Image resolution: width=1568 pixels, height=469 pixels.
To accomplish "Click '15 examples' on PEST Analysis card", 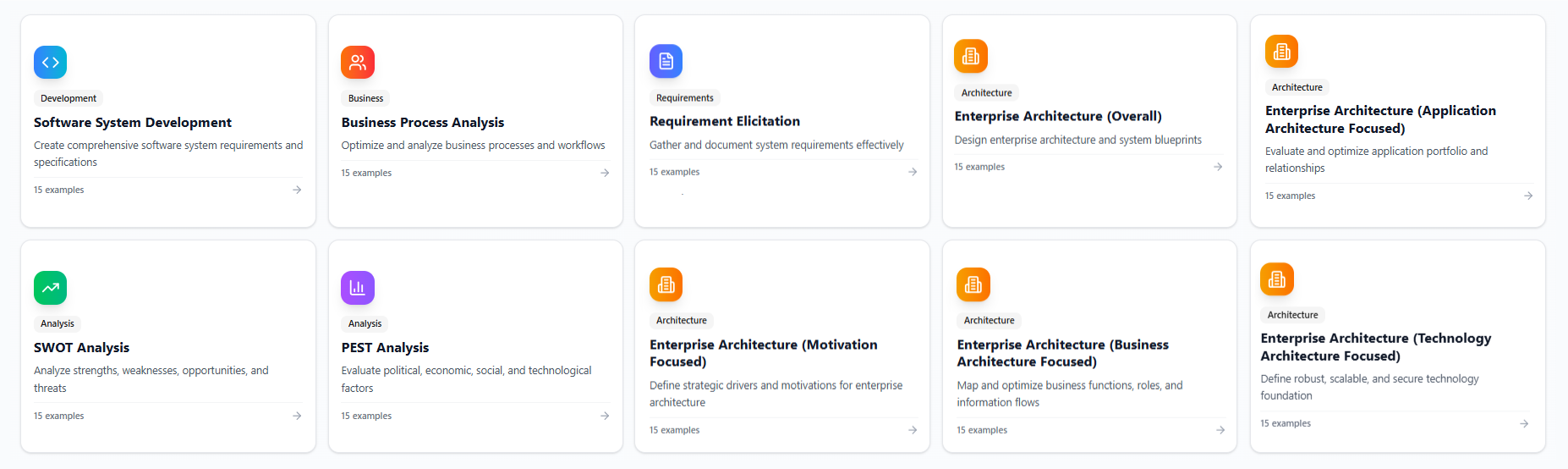I will [x=366, y=416].
